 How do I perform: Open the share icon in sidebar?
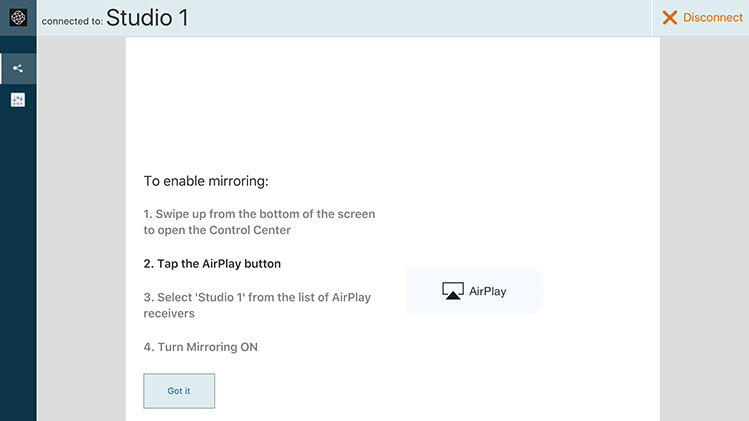pos(18,69)
